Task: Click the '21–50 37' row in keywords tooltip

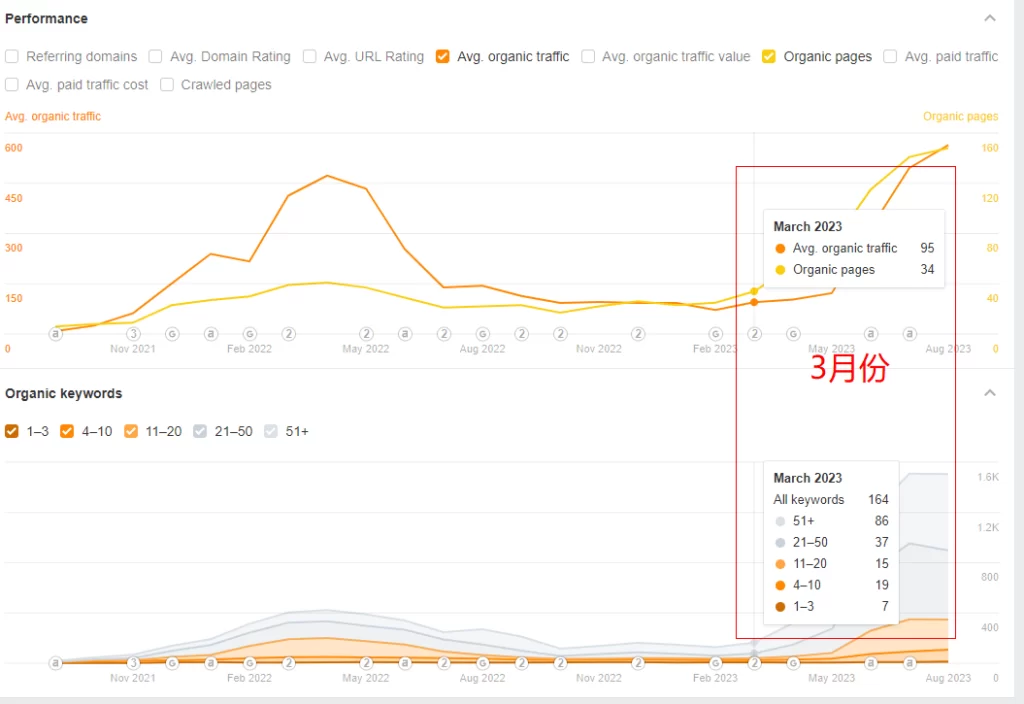Action: pos(831,542)
